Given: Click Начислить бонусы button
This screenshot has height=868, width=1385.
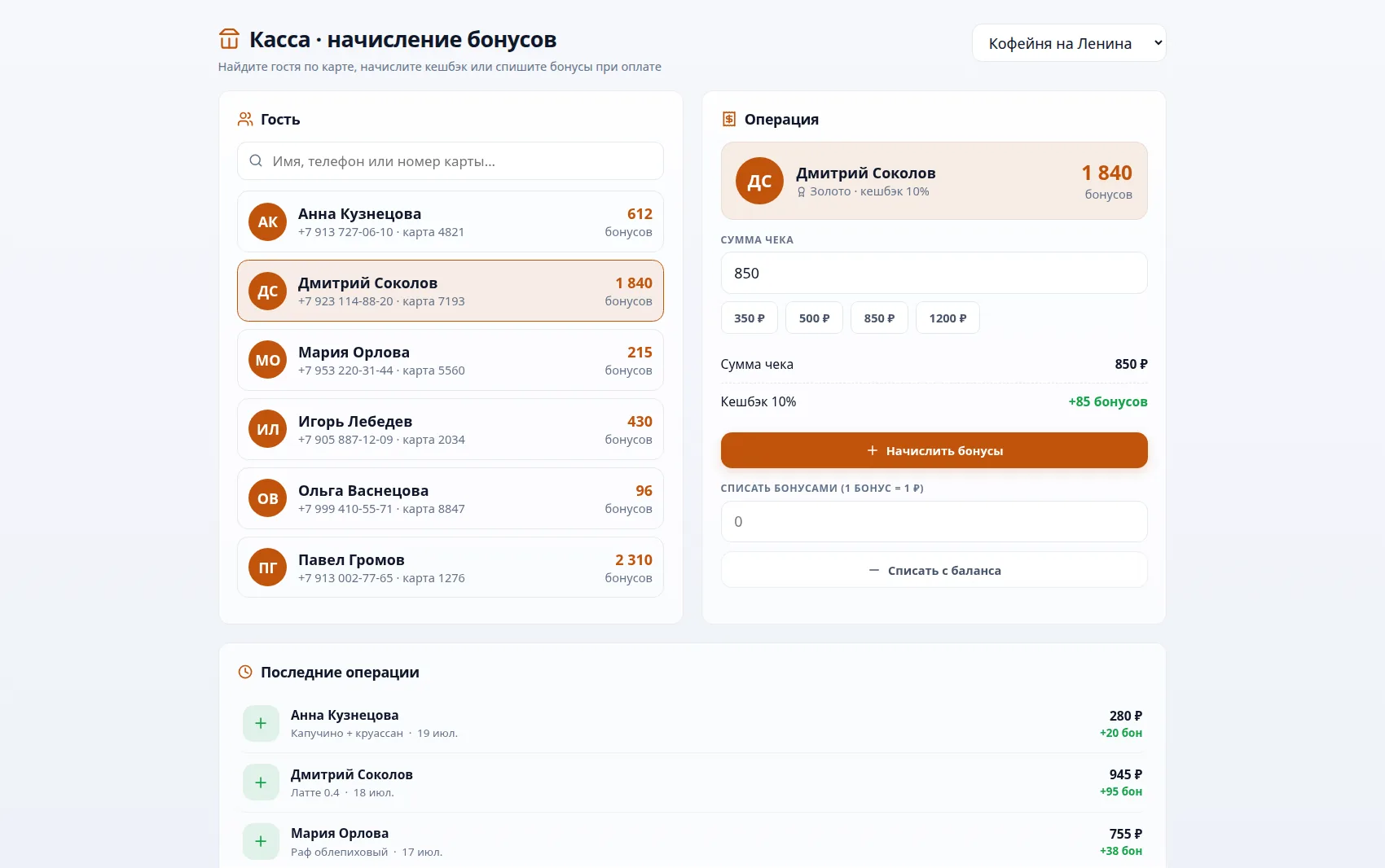Looking at the screenshot, I should click(x=934, y=450).
